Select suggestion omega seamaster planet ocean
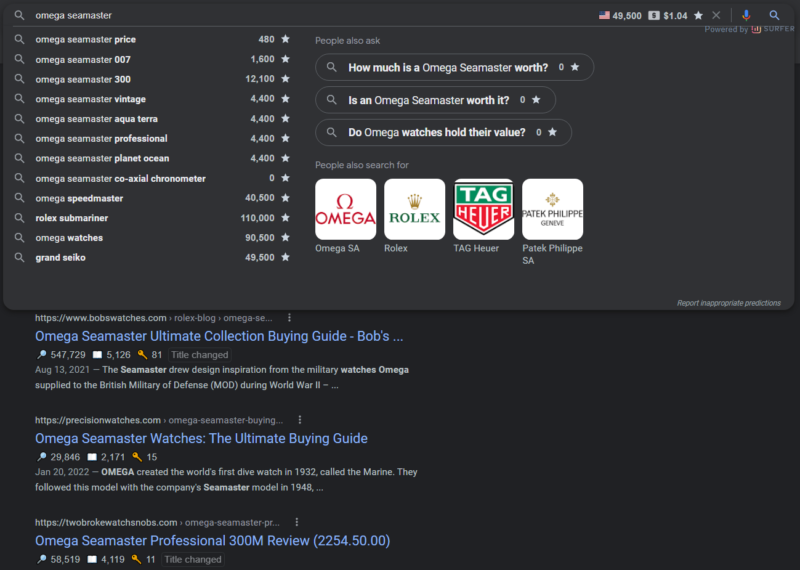This screenshot has width=800, height=570. pos(102,159)
